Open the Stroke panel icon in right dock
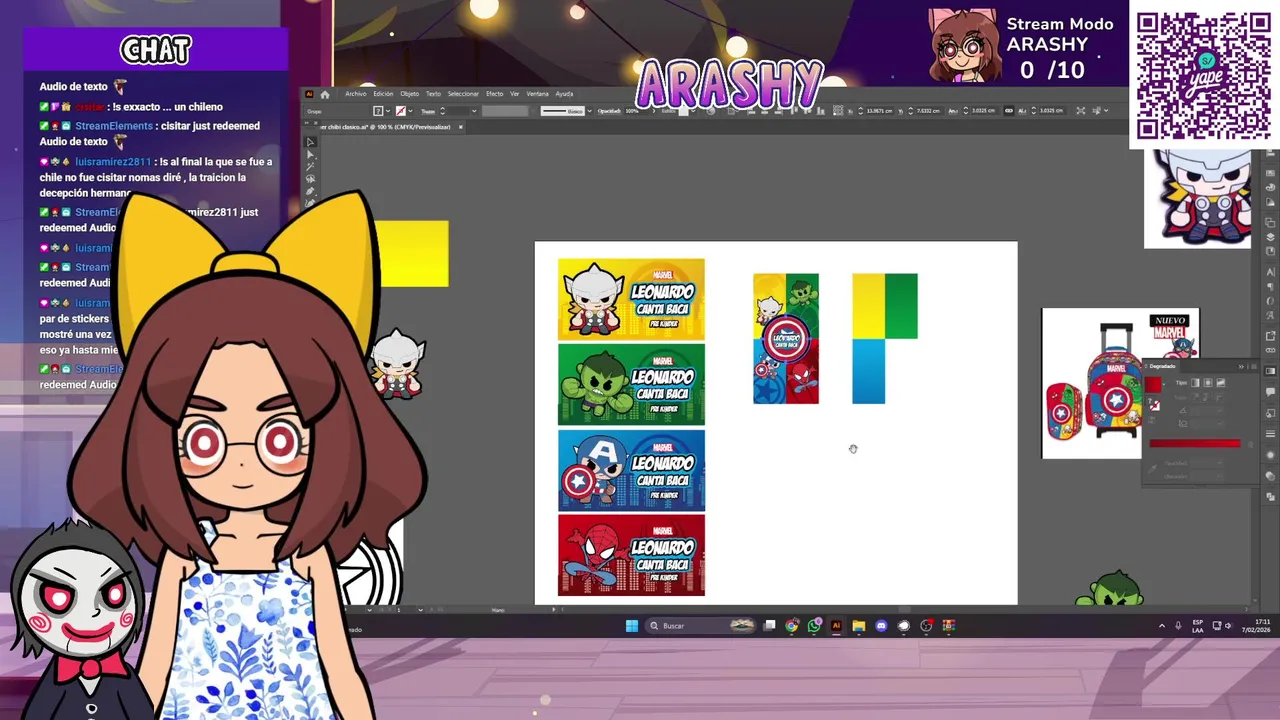Viewport: 1280px width, 720px height. [1270, 434]
